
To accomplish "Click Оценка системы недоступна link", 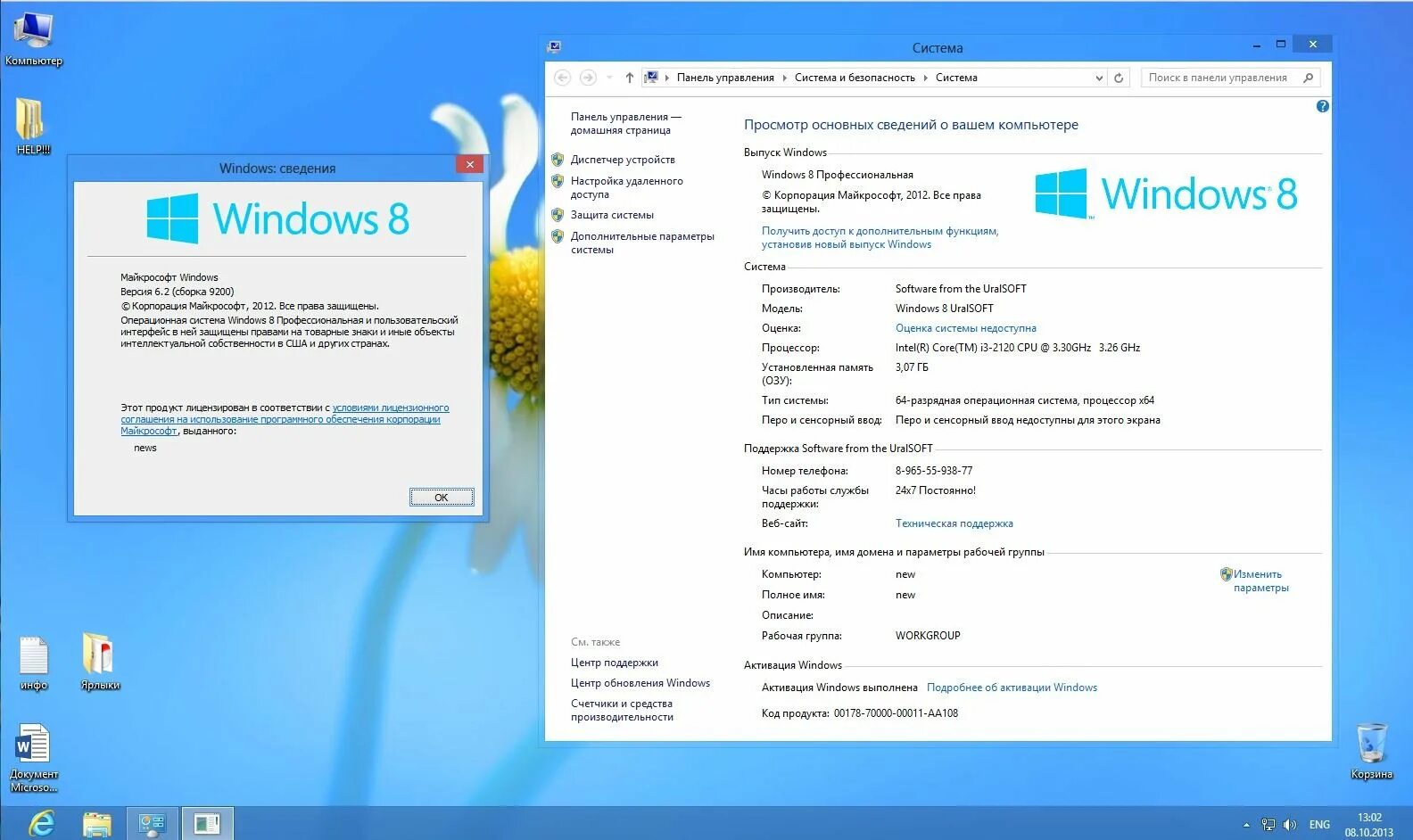I will (965, 328).
